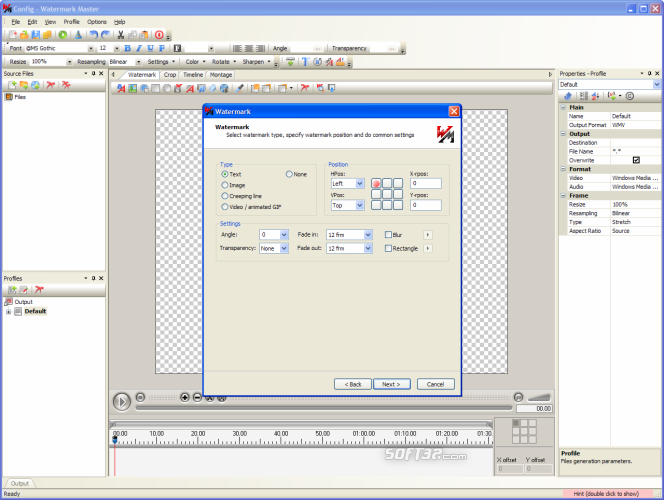Remove file red X icon in Source Files panel
This screenshot has width=664, height=500.
pyautogui.click(x=50, y=85)
